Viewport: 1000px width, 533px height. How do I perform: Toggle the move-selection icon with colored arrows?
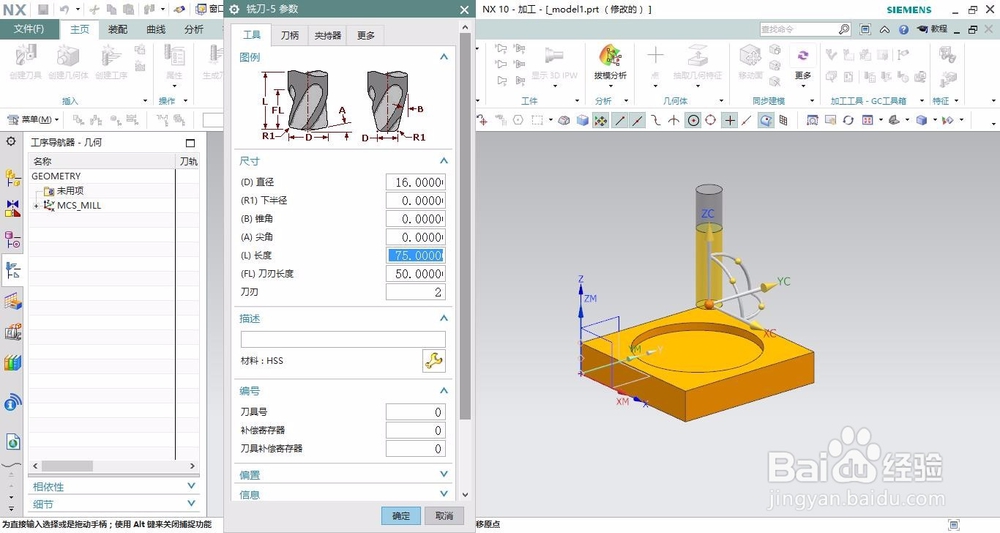[601, 120]
